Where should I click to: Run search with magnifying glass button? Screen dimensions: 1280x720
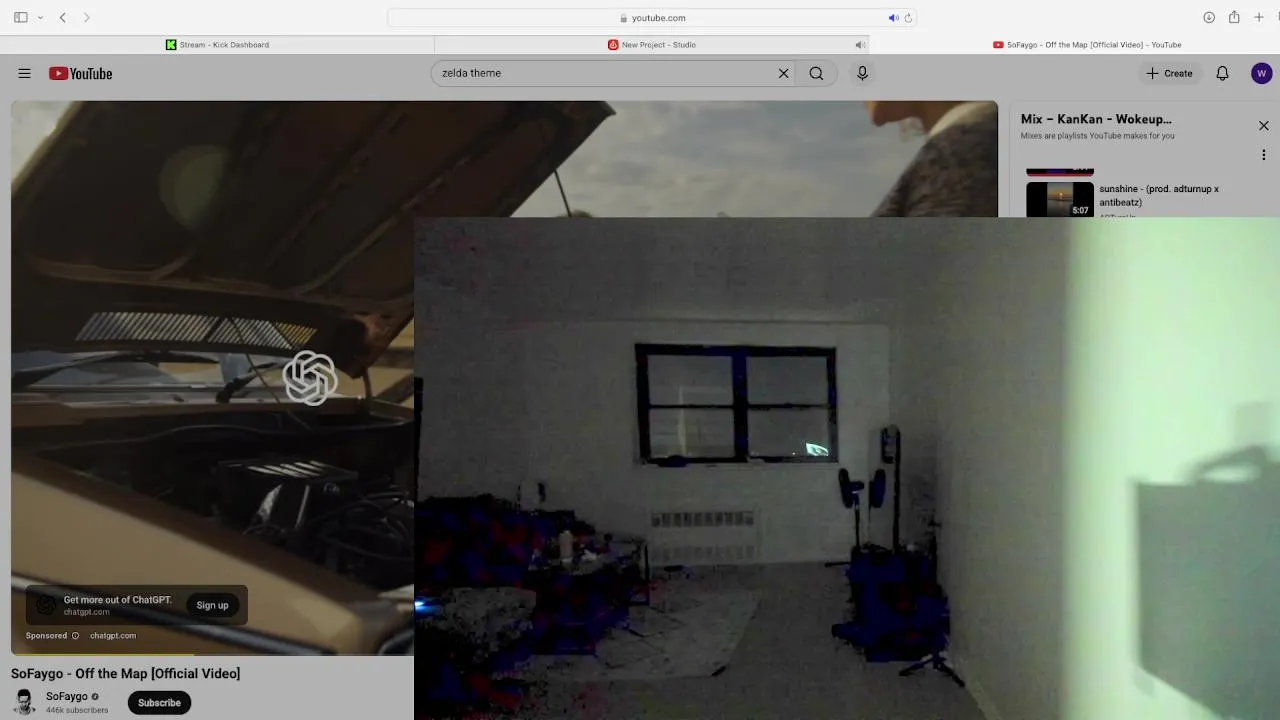(816, 73)
